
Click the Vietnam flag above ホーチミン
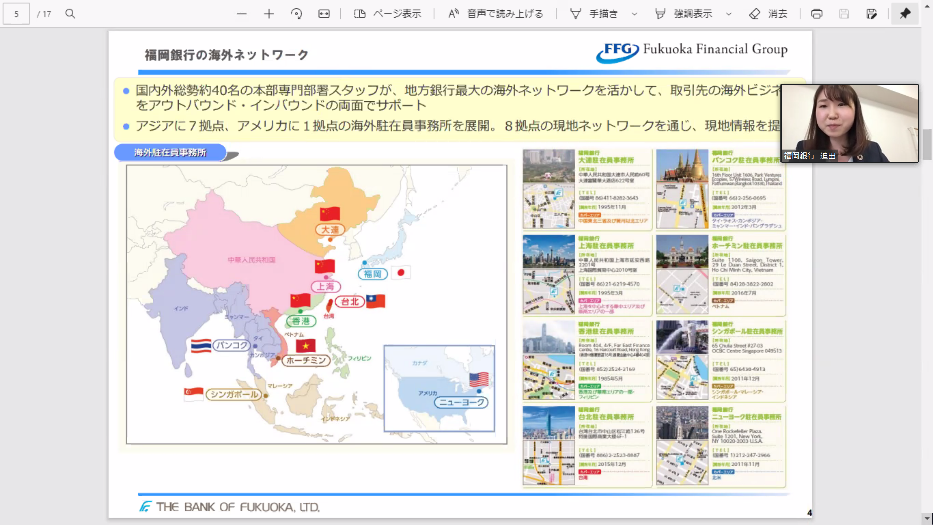[x=306, y=345]
